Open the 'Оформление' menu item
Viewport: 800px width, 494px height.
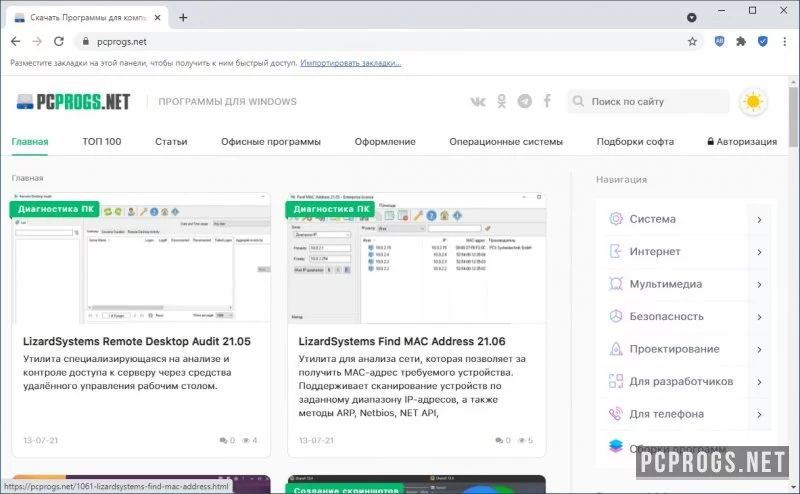pyautogui.click(x=385, y=141)
